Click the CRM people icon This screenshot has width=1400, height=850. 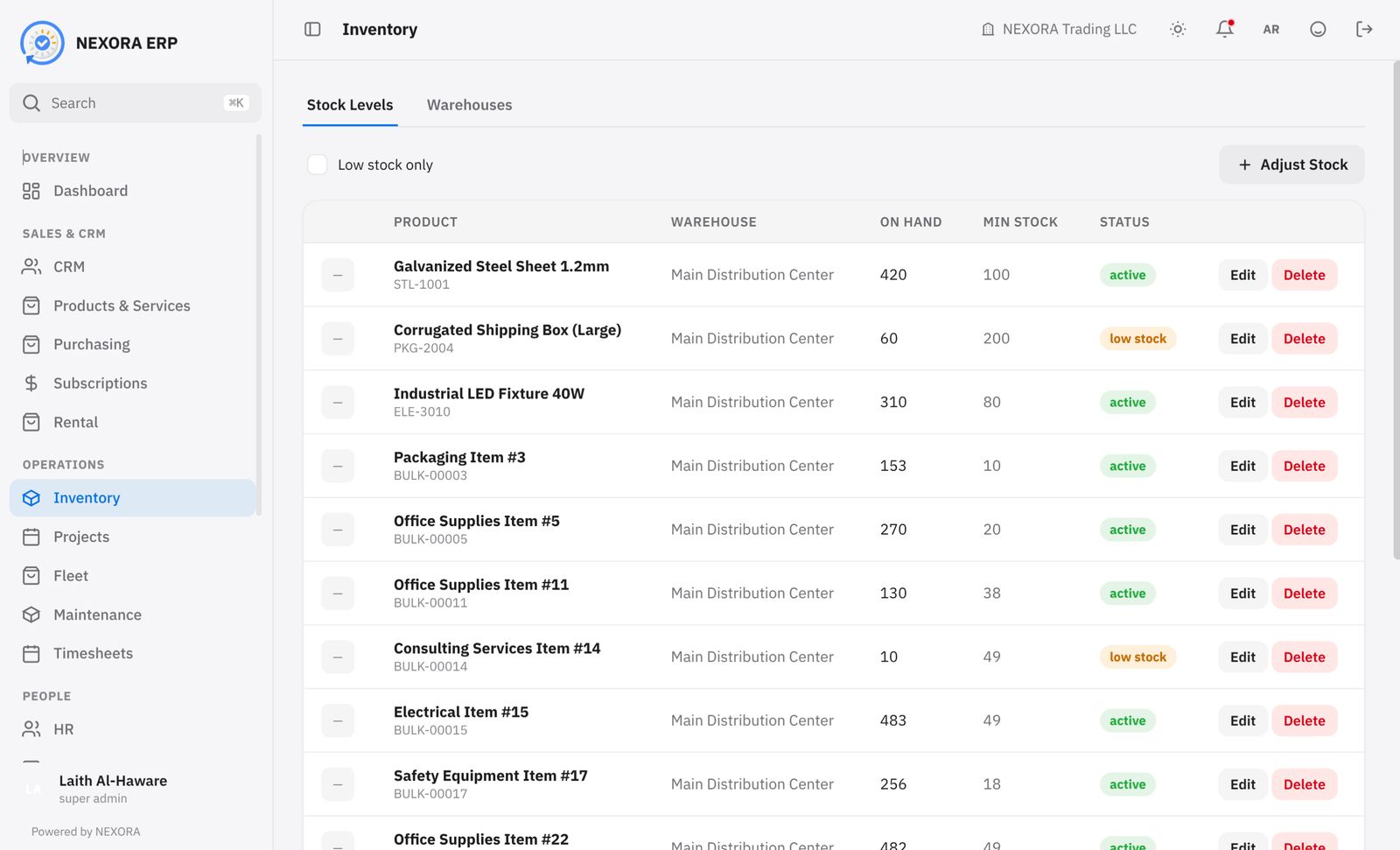(31, 267)
